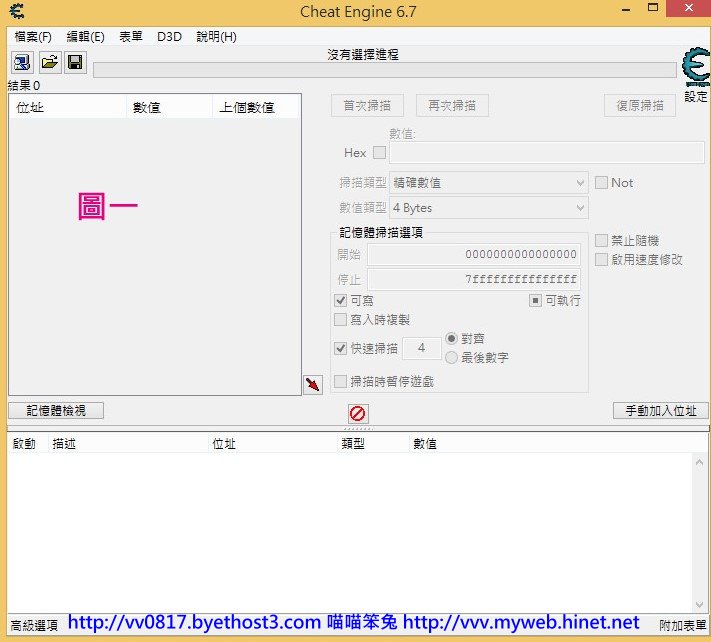Open the 檔案(F) menu
The height and width of the screenshot is (642, 711).
(x=33, y=37)
